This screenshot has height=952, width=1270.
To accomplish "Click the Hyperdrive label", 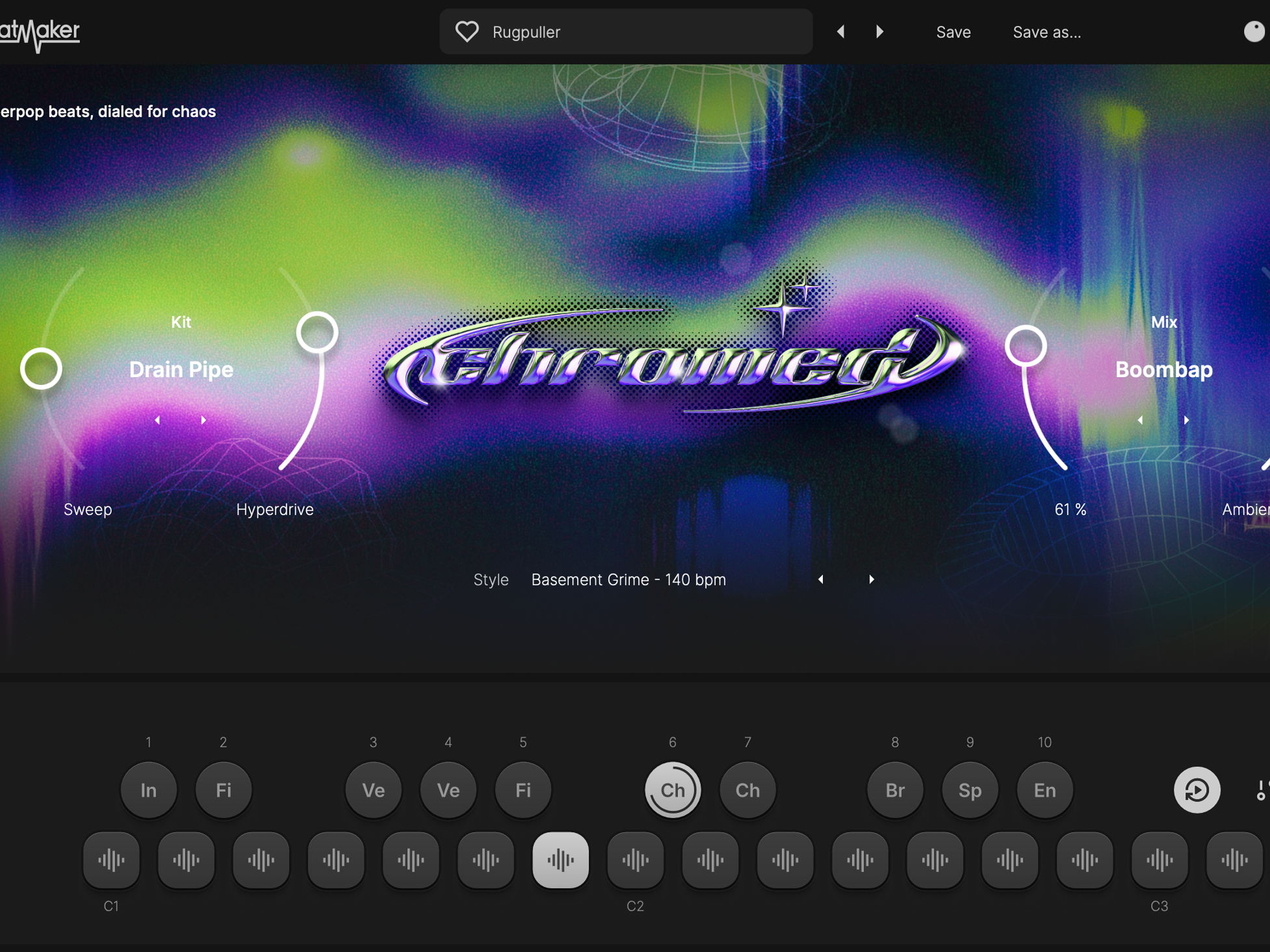I will 275,509.
